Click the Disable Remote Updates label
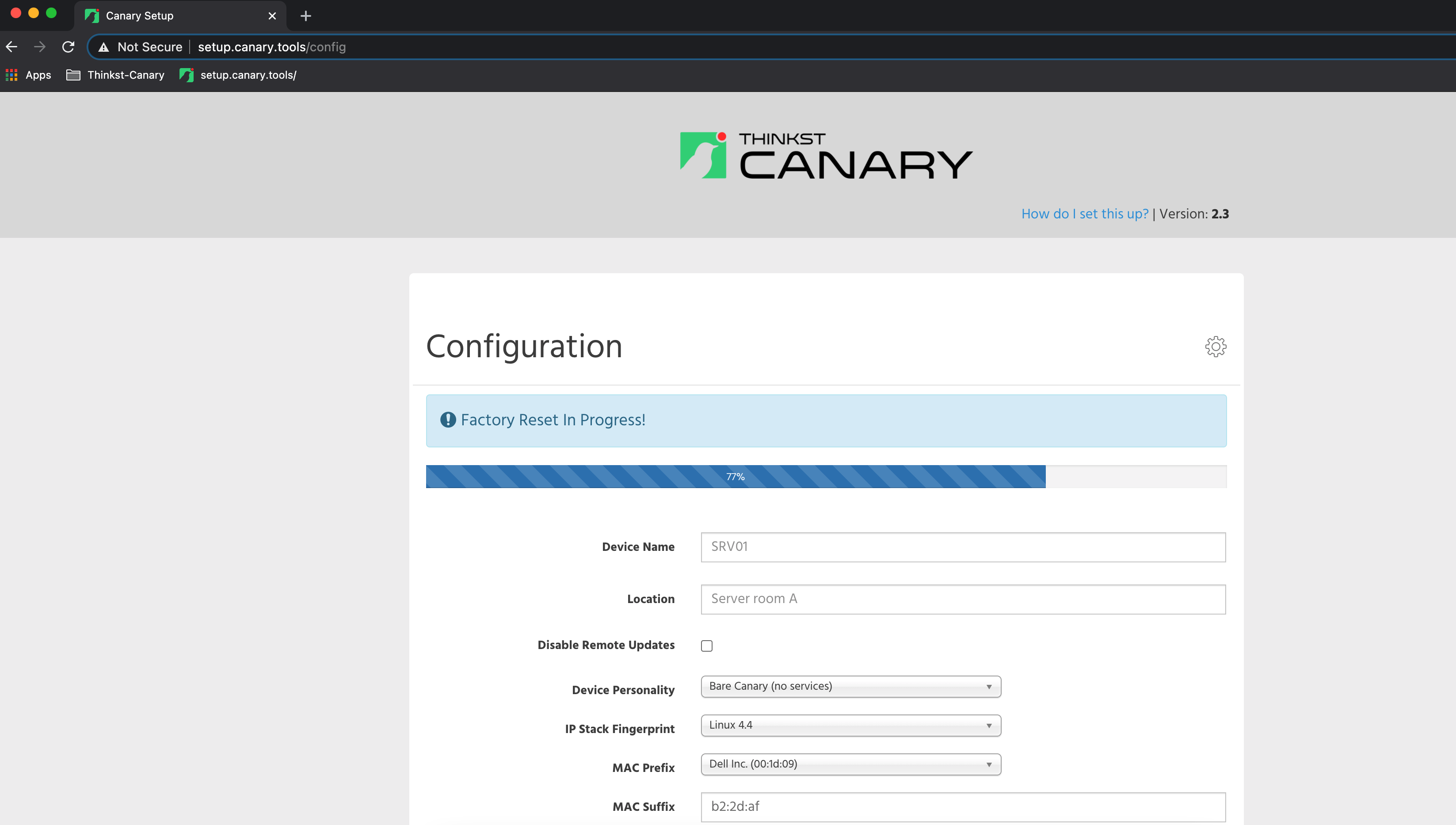Image resolution: width=1456 pixels, height=825 pixels. tap(606, 645)
